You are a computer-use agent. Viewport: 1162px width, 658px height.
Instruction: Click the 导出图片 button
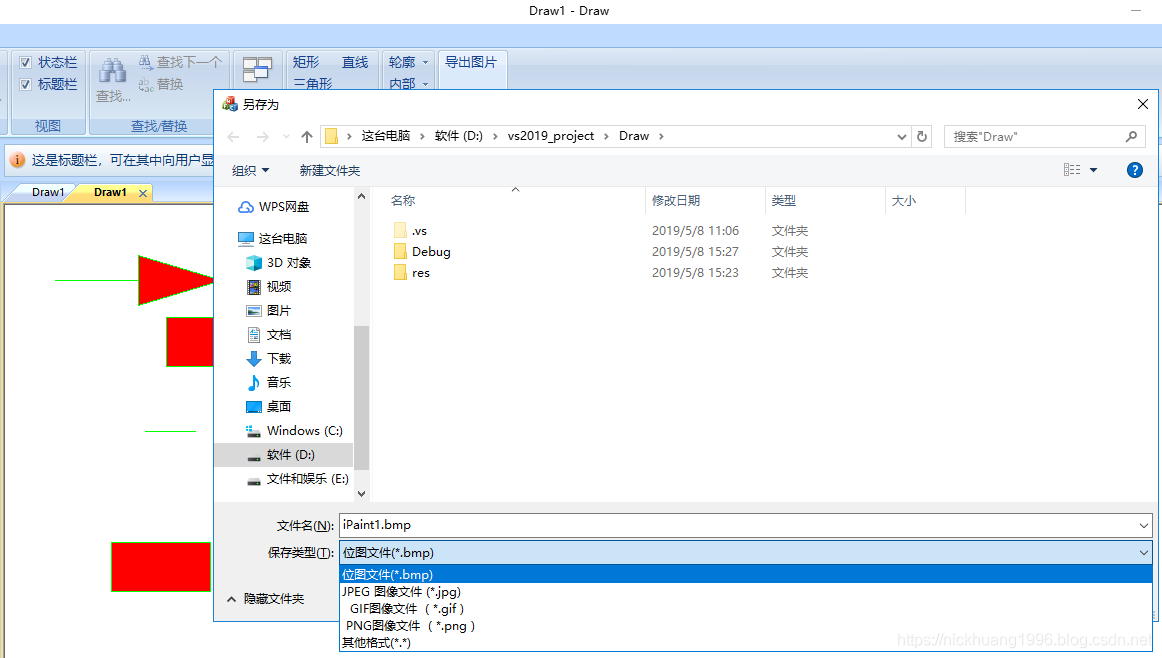pos(471,62)
